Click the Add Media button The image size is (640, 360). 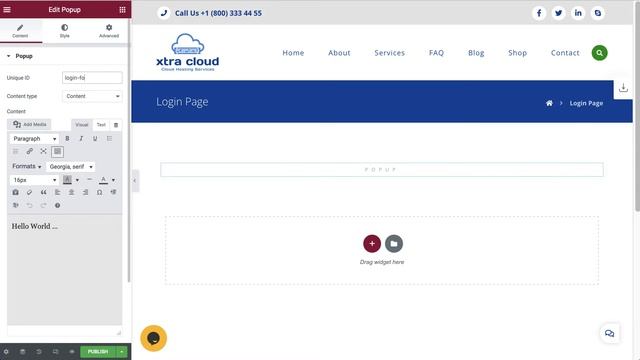coord(29,124)
